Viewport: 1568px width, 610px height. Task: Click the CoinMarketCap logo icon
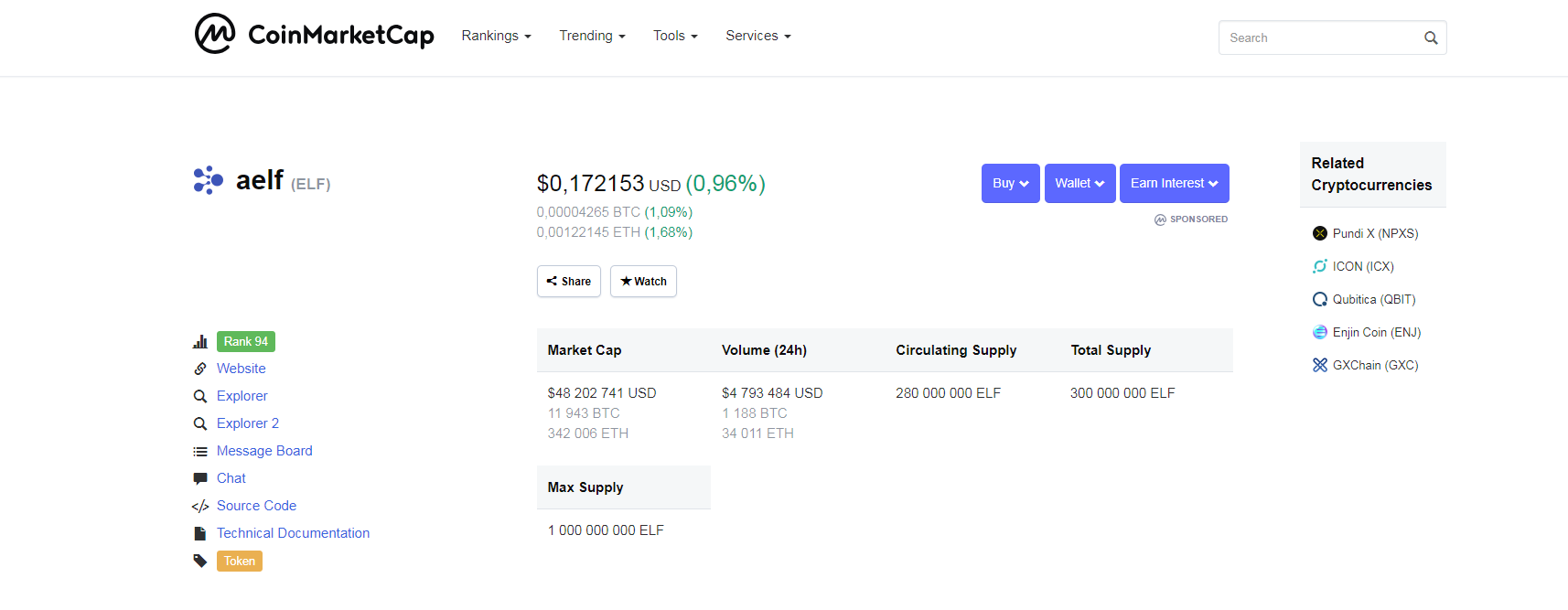[x=215, y=34]
